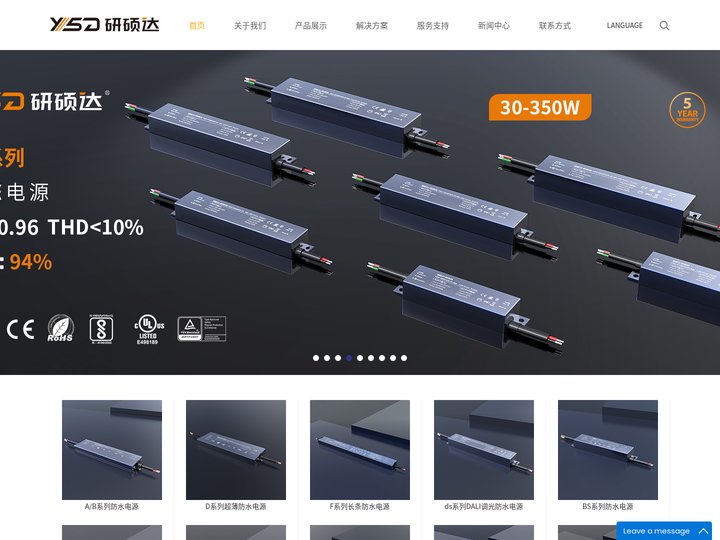
Task: Open the search magnifier icon
Action: tap(664, 26)
